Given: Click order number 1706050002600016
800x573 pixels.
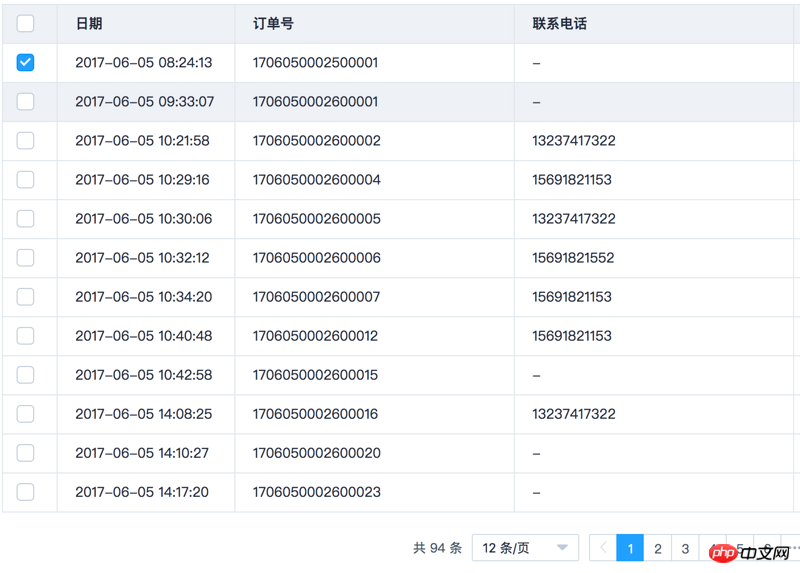Looking at the screenshot, I should click(315, 414).
